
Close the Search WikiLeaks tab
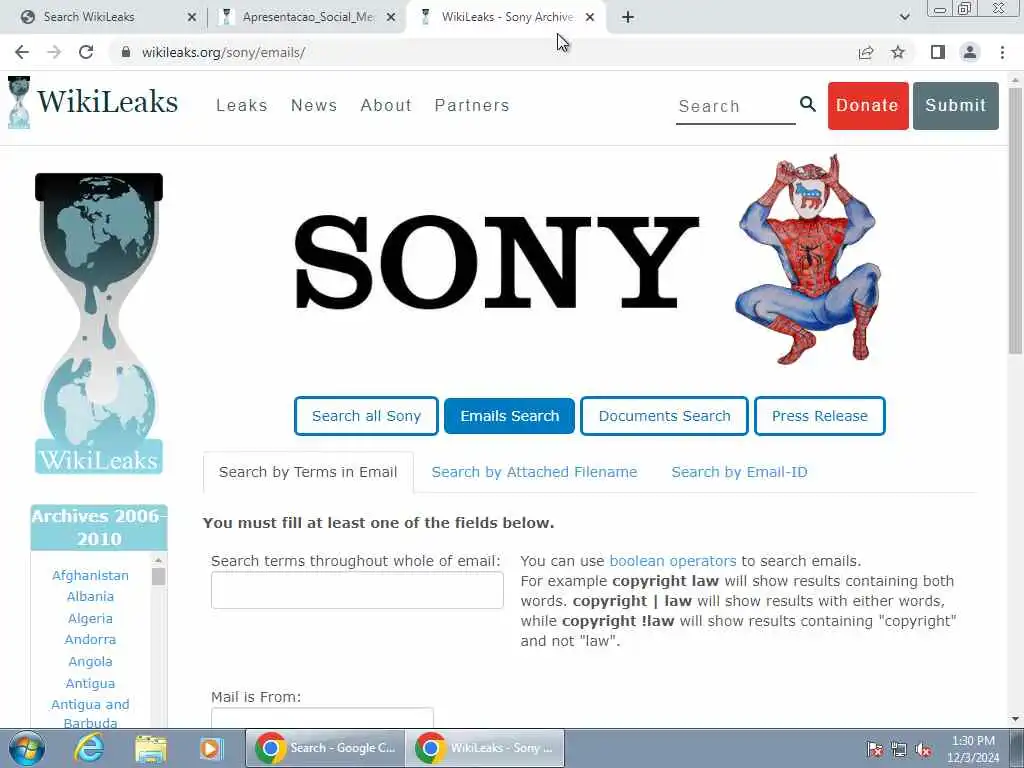click(192, 17)
